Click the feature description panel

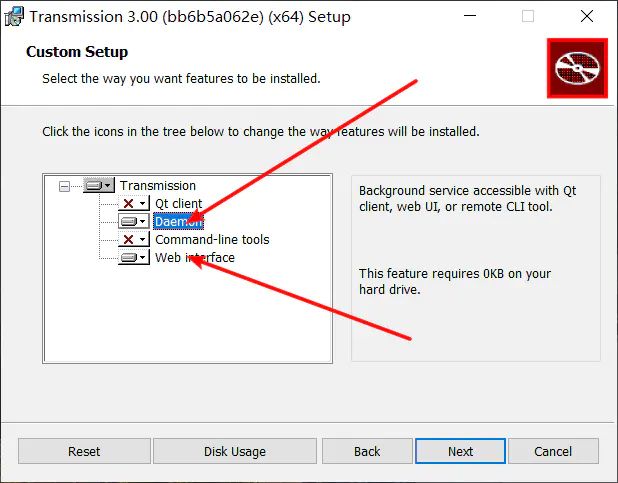tap(475, 268)
